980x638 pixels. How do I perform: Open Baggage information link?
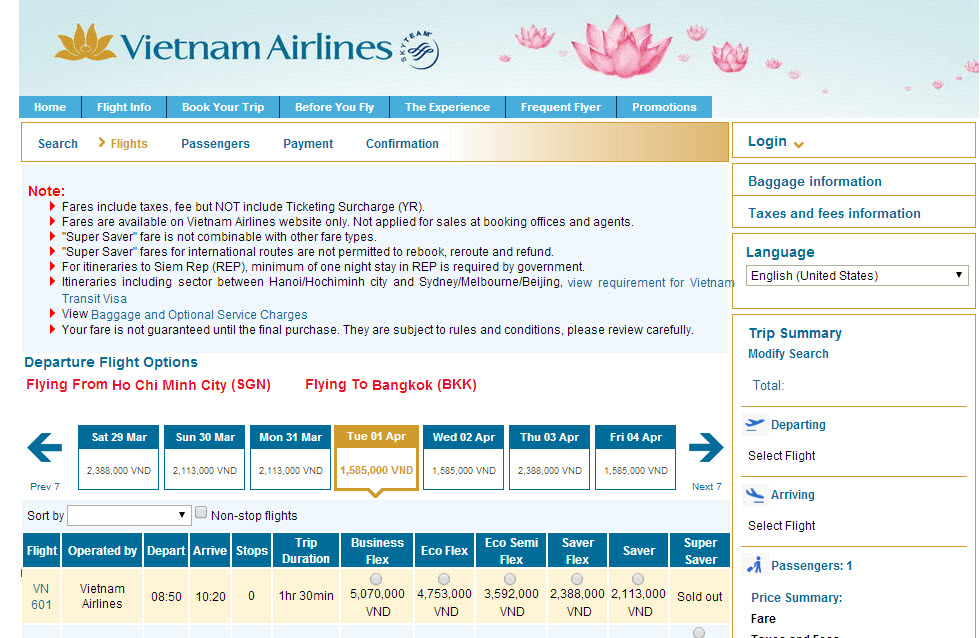(815, 181)
